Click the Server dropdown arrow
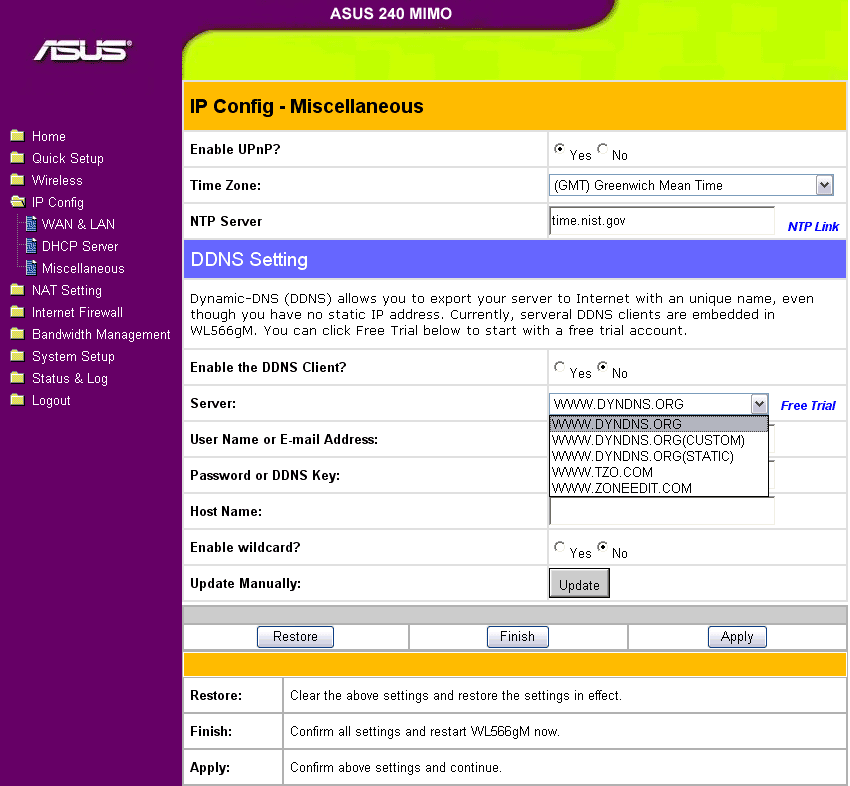The image size is (850, 786). [759, 404]
